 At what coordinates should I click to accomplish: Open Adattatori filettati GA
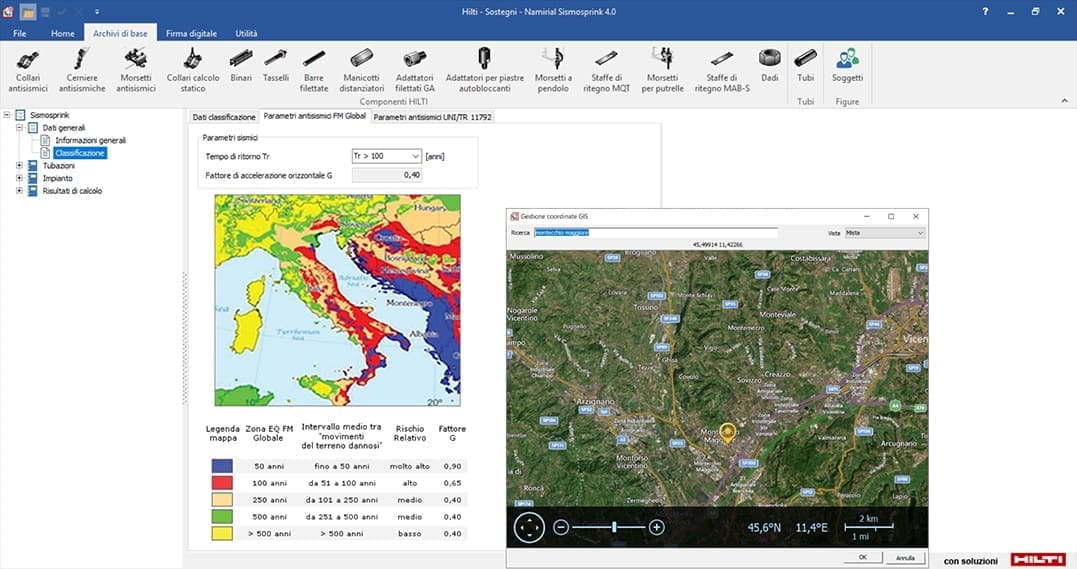coord(415,69)
